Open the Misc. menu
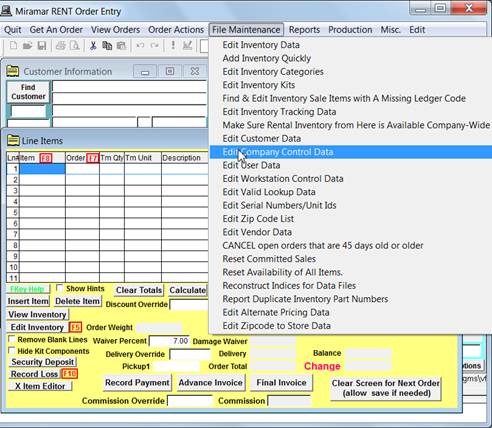 [390, 30]
